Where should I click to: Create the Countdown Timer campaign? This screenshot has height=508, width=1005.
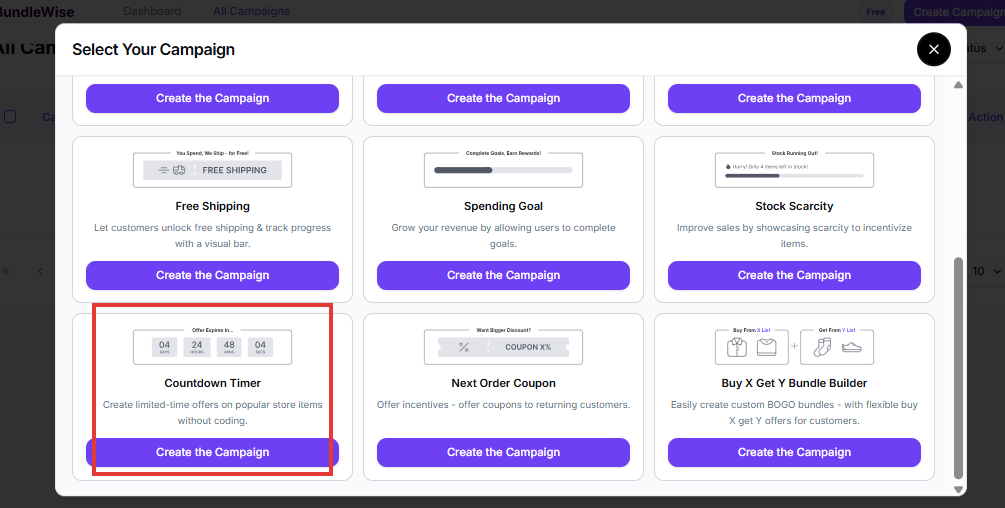[x=212, y=452]
